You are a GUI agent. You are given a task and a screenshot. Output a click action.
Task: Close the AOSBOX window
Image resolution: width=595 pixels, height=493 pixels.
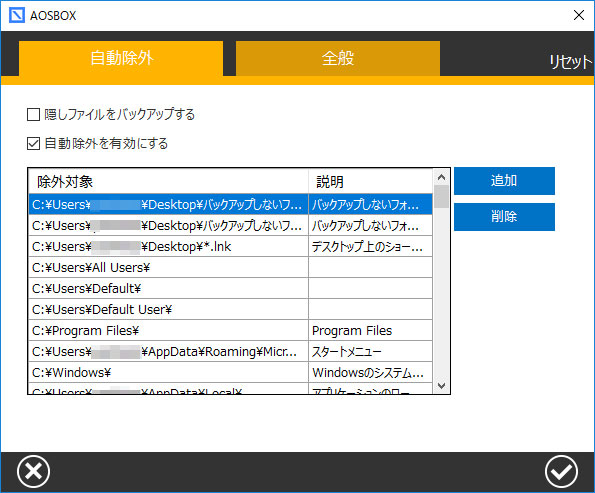pos(579,15)
